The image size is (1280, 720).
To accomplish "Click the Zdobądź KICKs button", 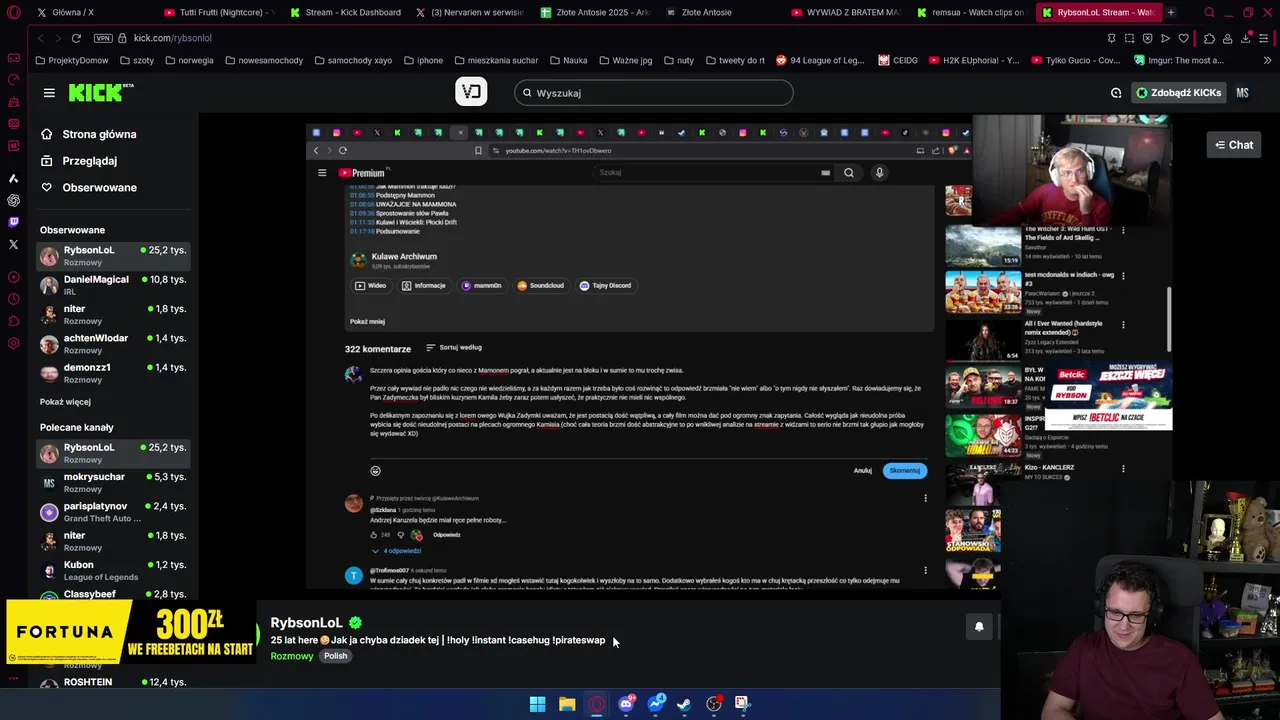I will click(1178, 93).
